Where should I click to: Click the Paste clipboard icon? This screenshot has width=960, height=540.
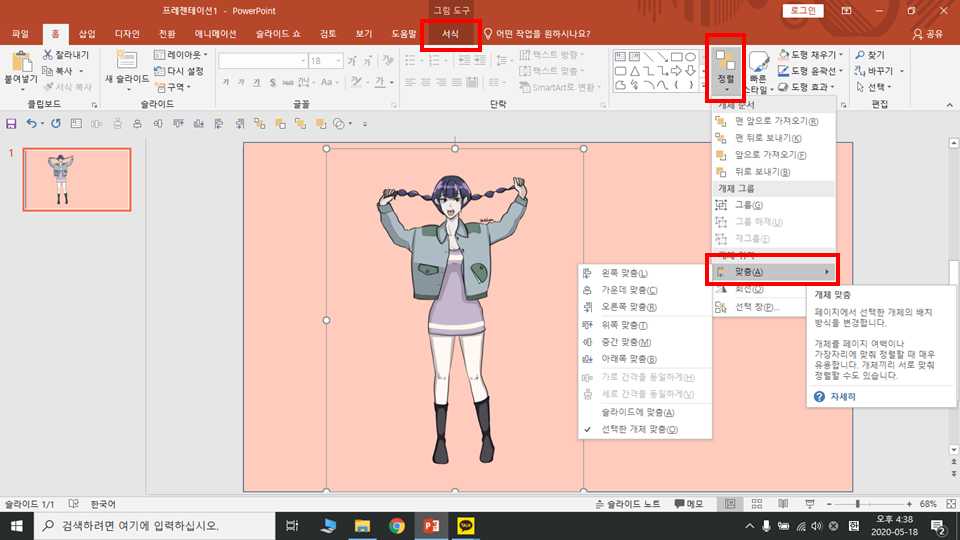(21, 62)
